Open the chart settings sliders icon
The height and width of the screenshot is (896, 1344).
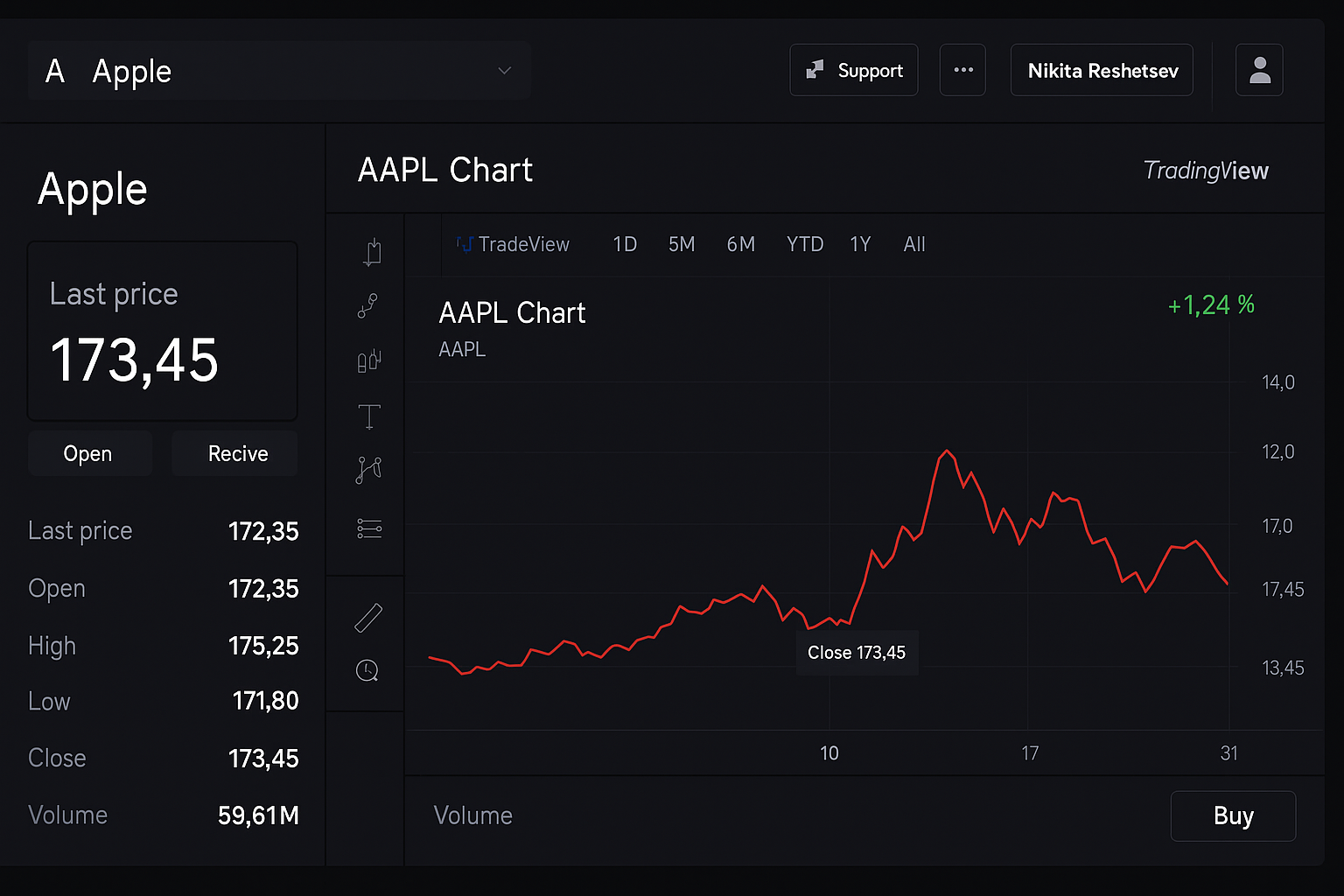coord(369,528)
